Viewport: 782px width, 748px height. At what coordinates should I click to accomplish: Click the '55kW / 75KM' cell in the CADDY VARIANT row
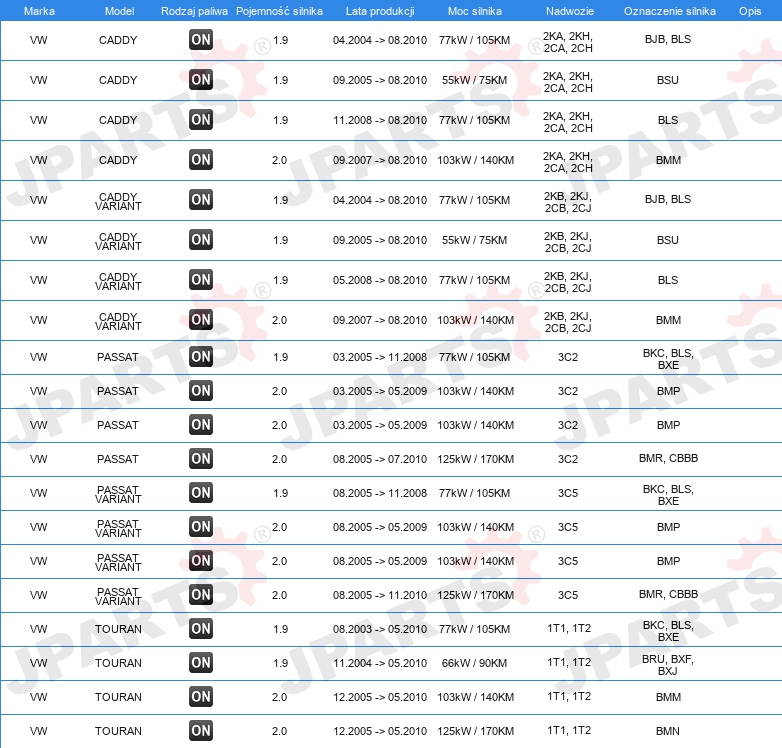coord(474,240)
